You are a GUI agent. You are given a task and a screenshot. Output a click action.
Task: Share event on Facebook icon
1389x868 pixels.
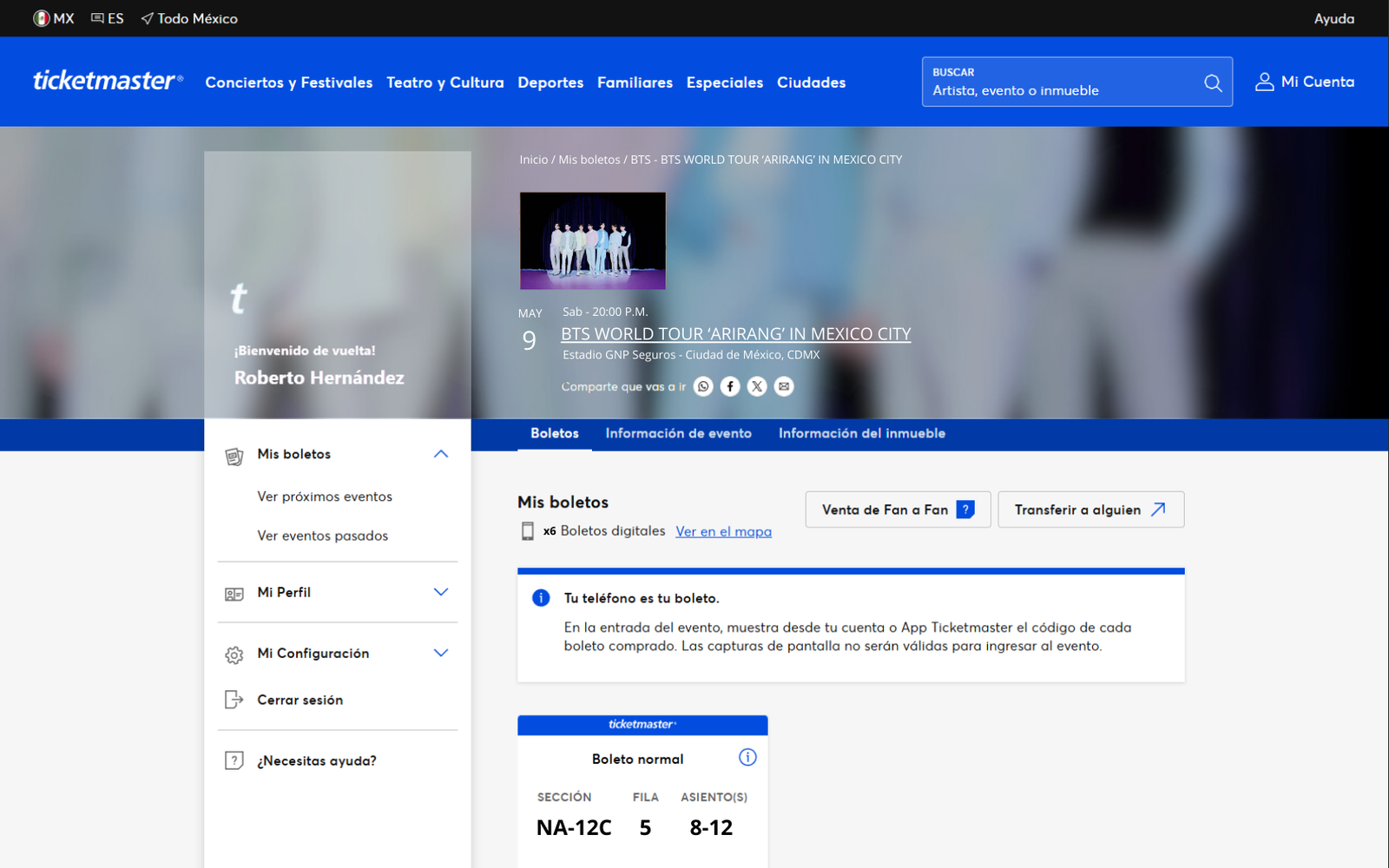[730, 386]
